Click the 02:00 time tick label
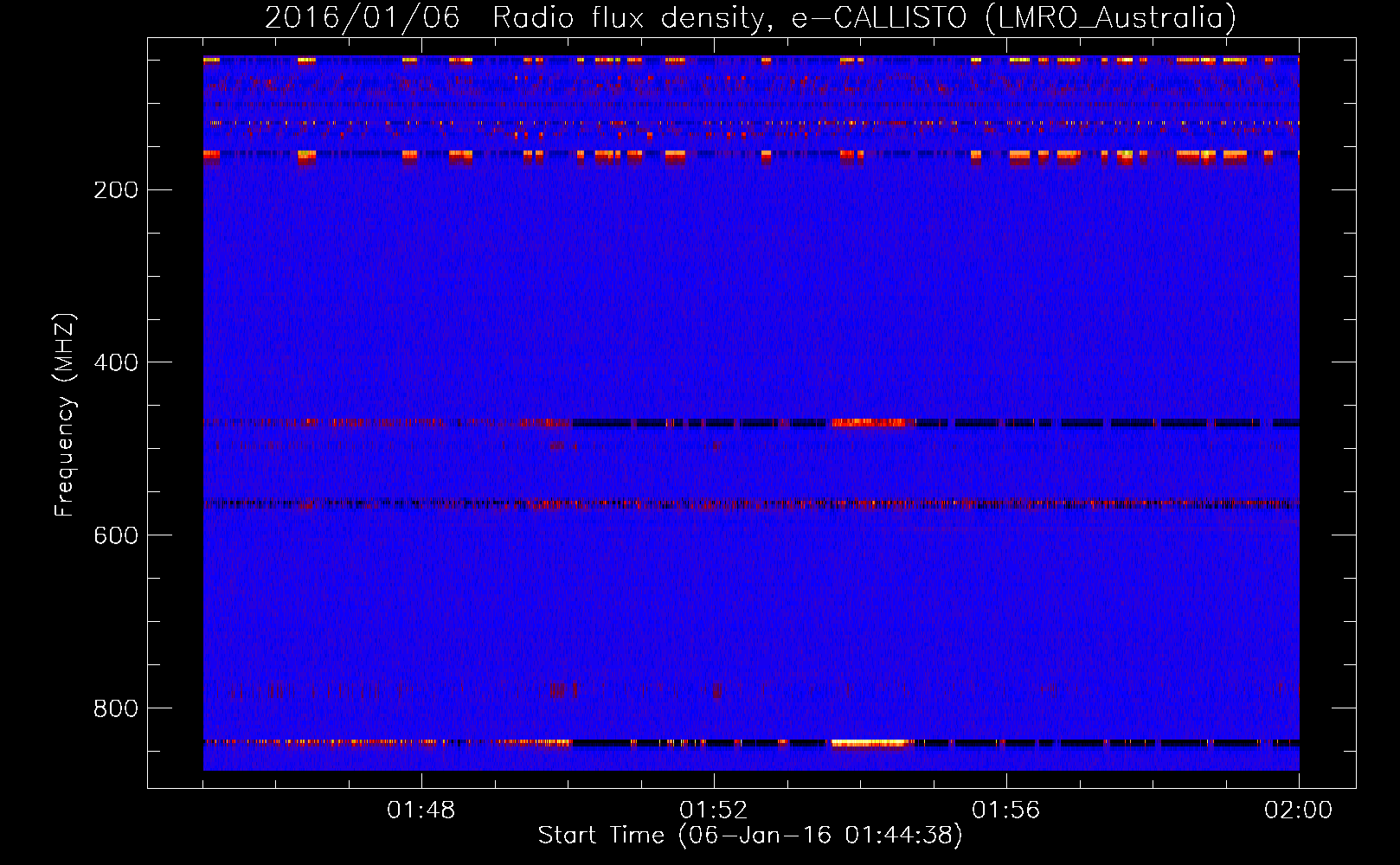1400x865 pixels. coord(1299,811)
